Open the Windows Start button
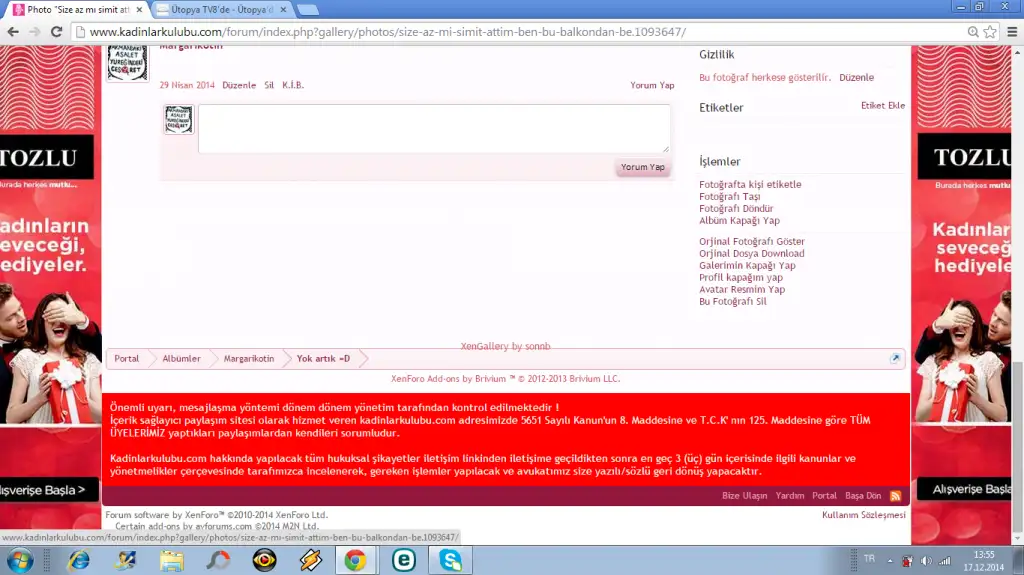Viewport: 1024px width, 575px height. [20, 561]
